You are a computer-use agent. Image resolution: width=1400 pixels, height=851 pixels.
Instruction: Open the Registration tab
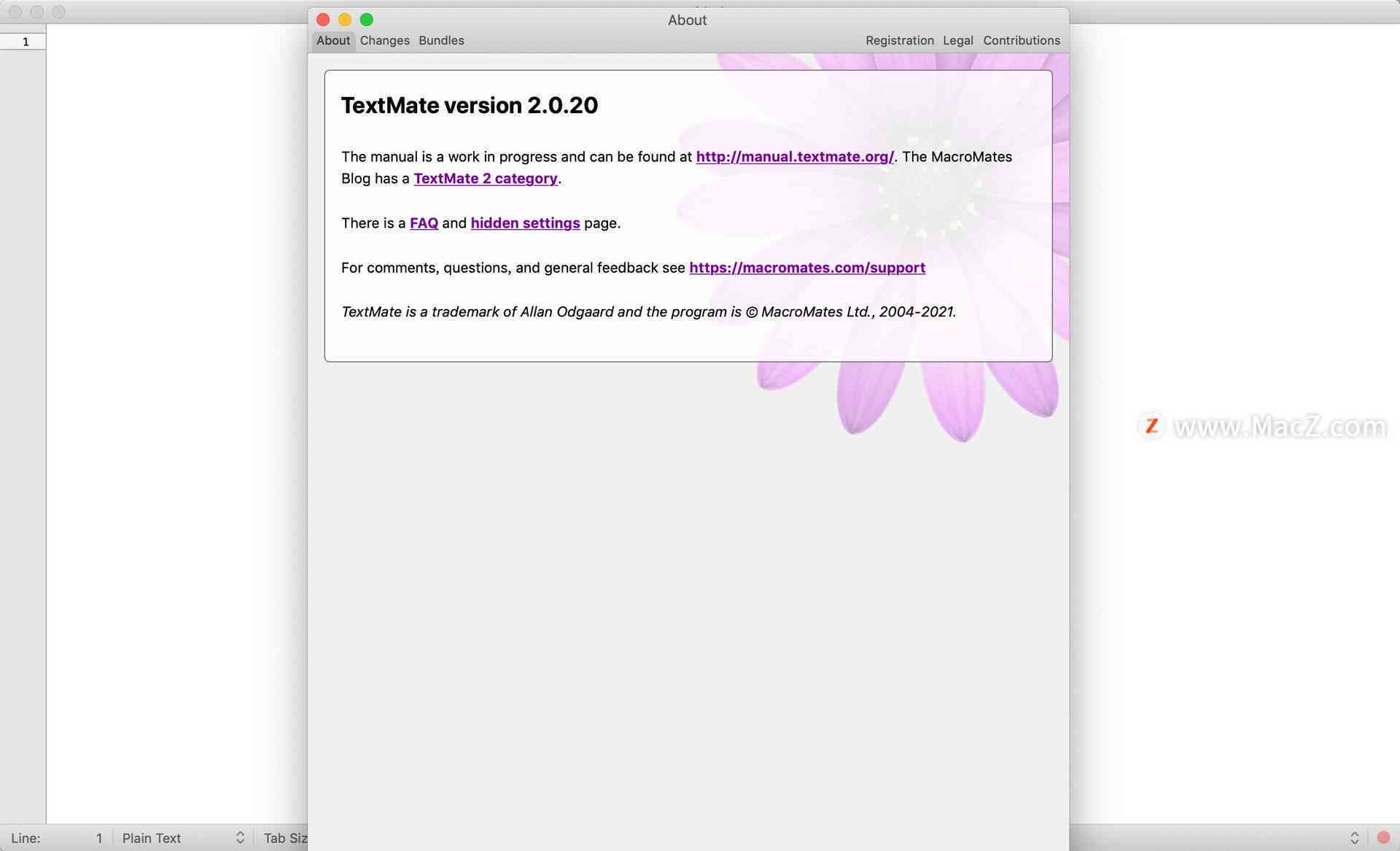pos(899,41)
